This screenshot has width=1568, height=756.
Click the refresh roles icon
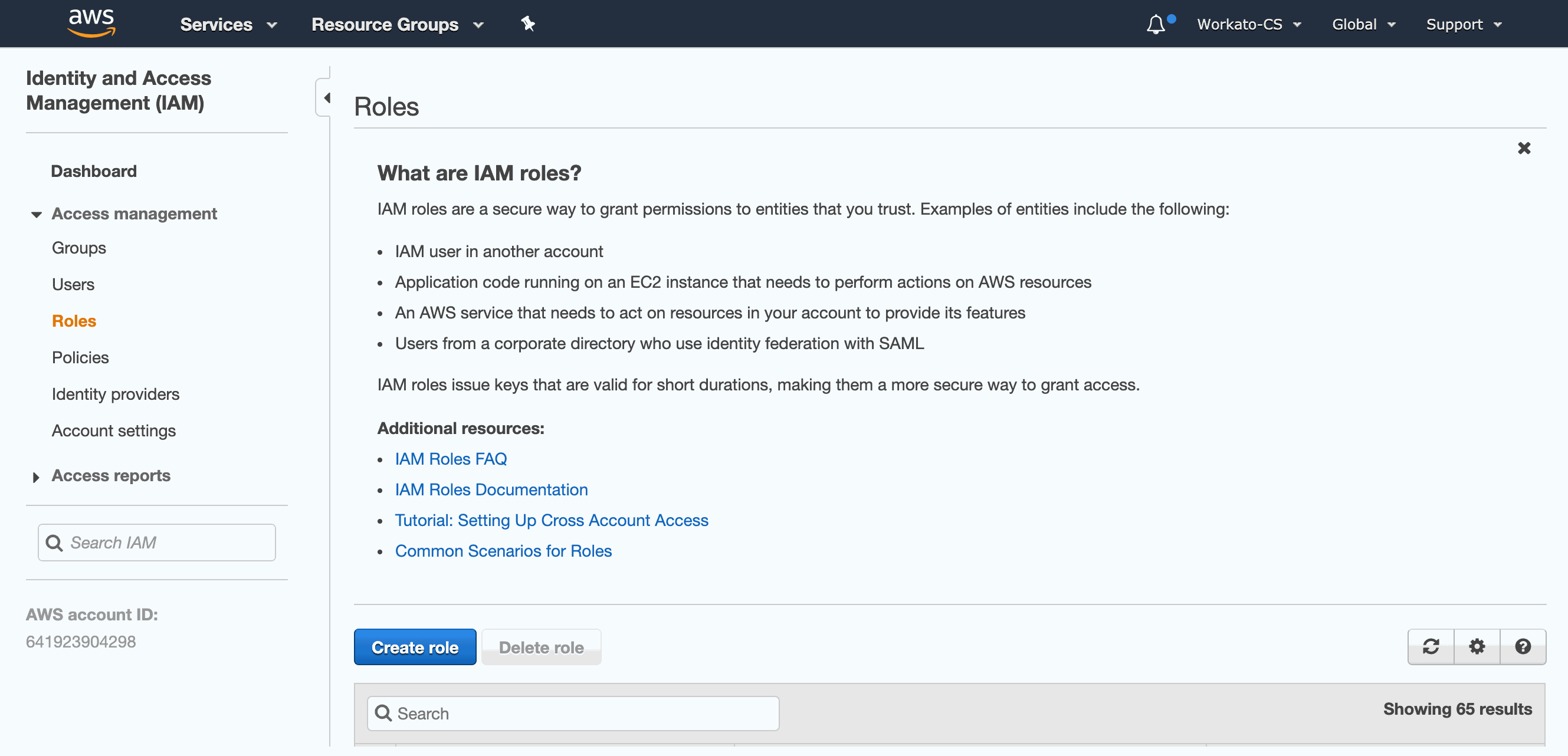click(1431, 646)
